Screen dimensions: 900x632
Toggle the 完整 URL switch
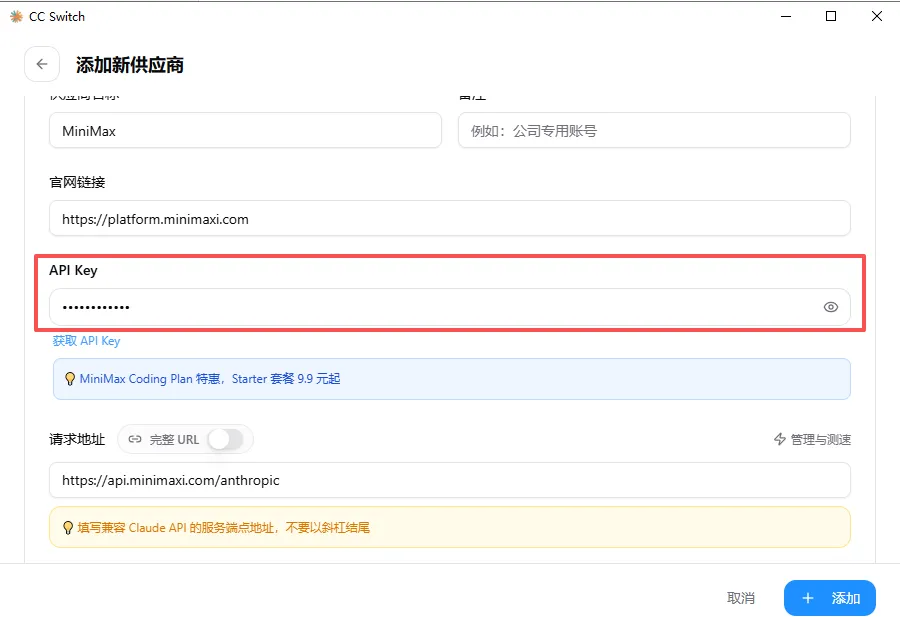pos(226,440)
